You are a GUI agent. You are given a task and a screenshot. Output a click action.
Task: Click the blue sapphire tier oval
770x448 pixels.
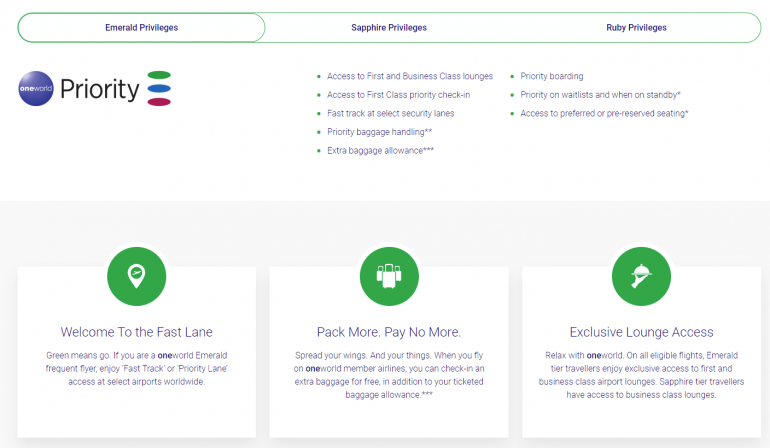point(159,89)
